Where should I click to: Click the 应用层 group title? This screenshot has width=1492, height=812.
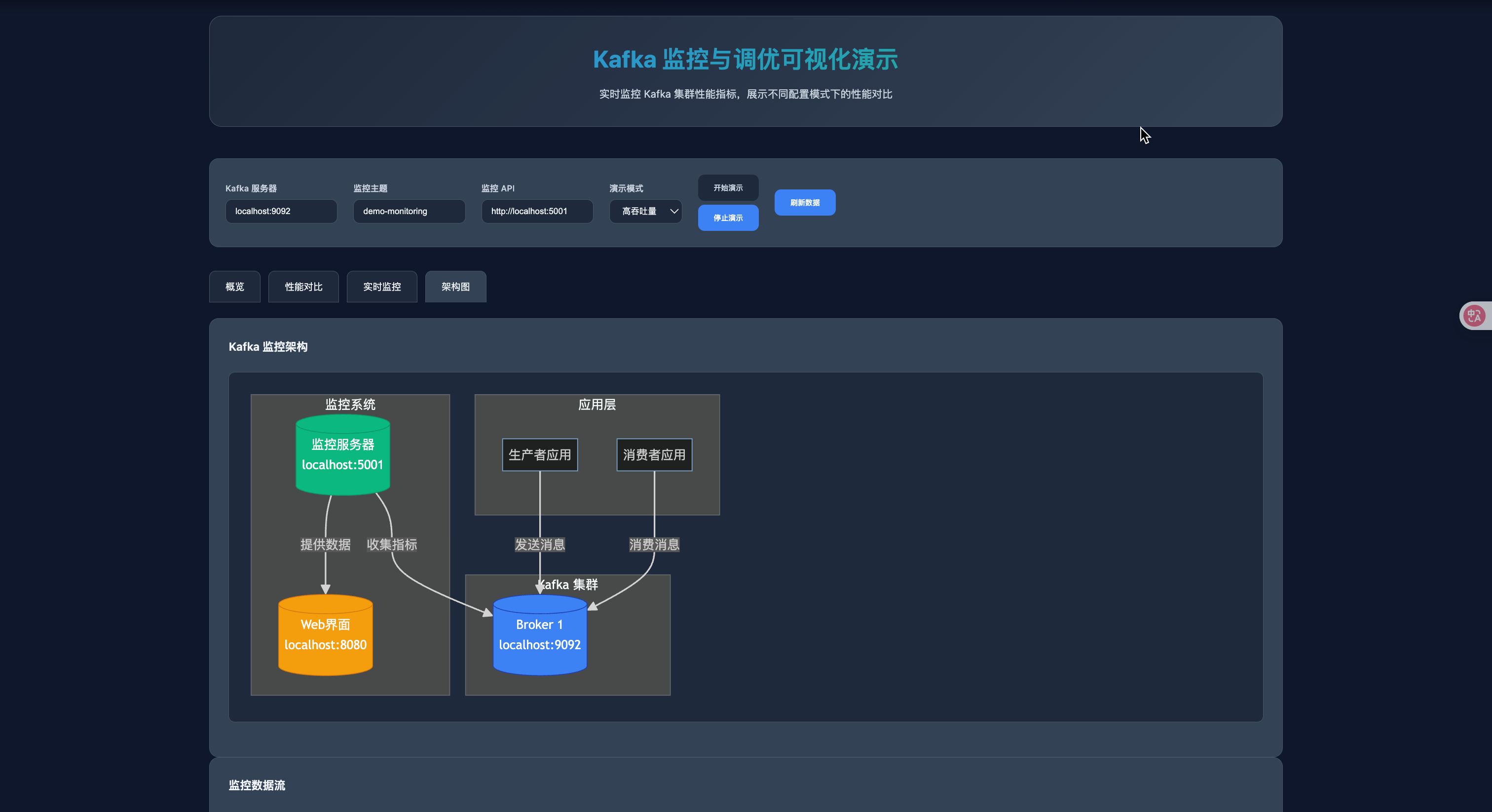[597, 404]
